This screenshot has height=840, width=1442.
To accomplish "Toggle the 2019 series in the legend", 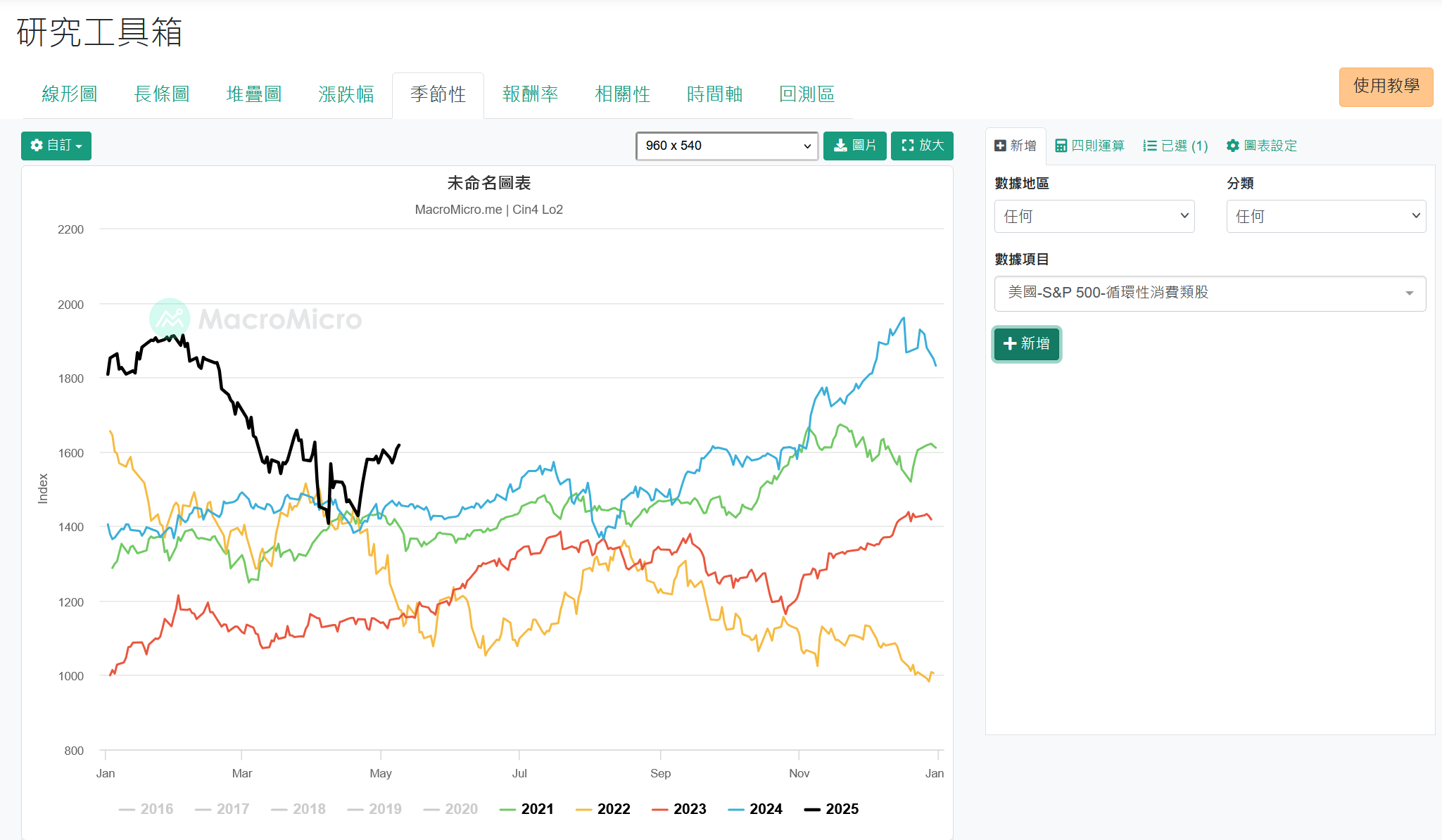I will tap(374, 809).
